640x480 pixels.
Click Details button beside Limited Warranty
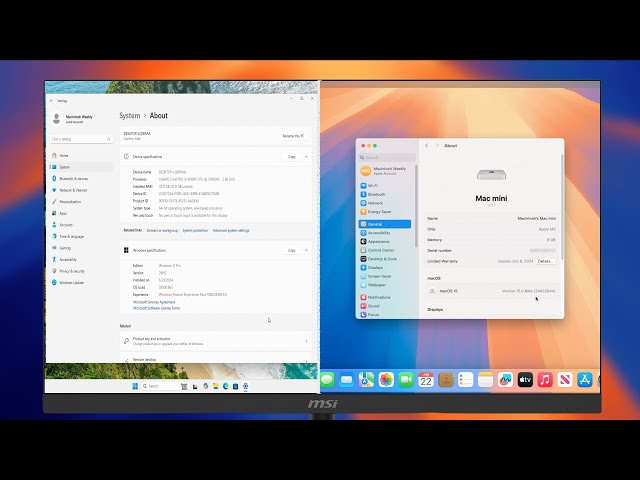tap(545, 261)
